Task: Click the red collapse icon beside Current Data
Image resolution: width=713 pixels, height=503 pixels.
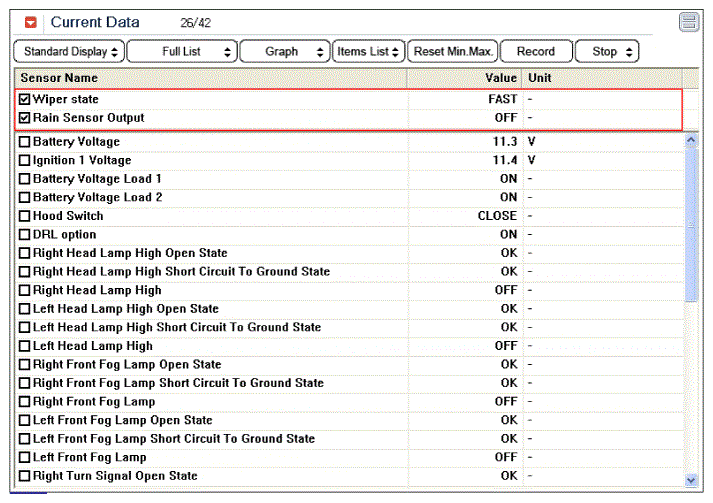Action: coord(31,22)
